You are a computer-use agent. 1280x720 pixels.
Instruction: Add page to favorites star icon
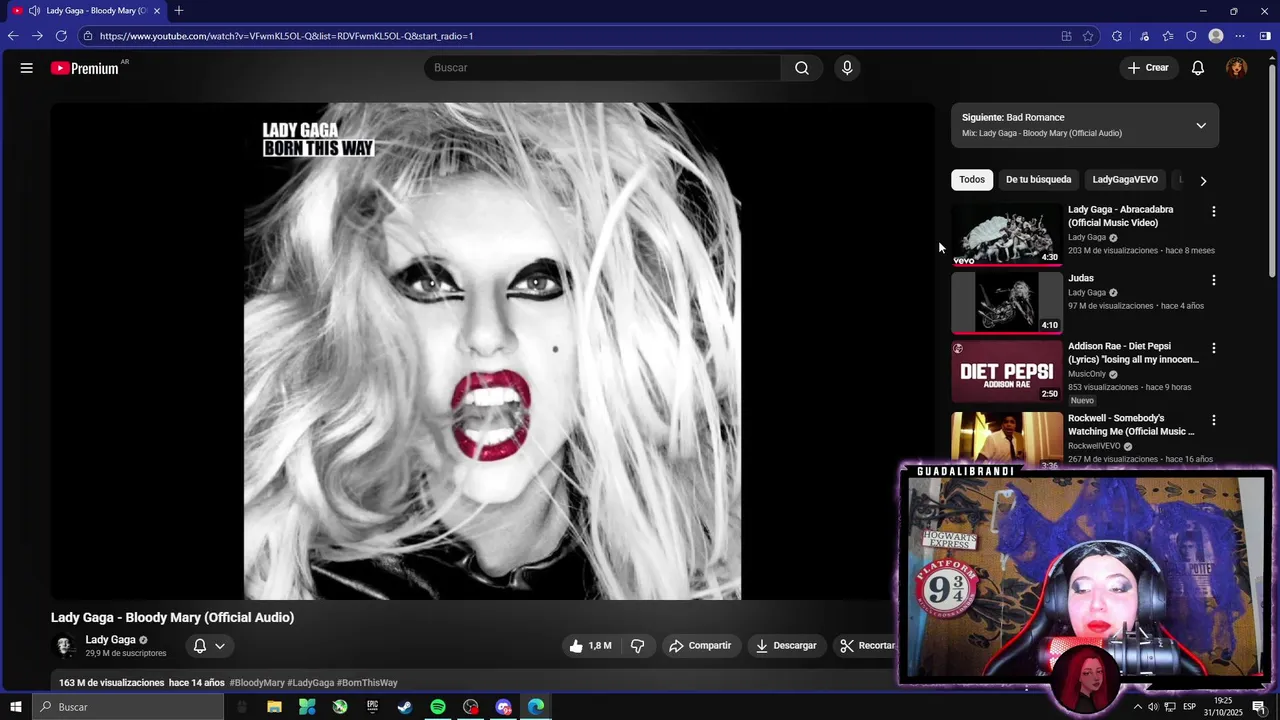point(1088,36)
